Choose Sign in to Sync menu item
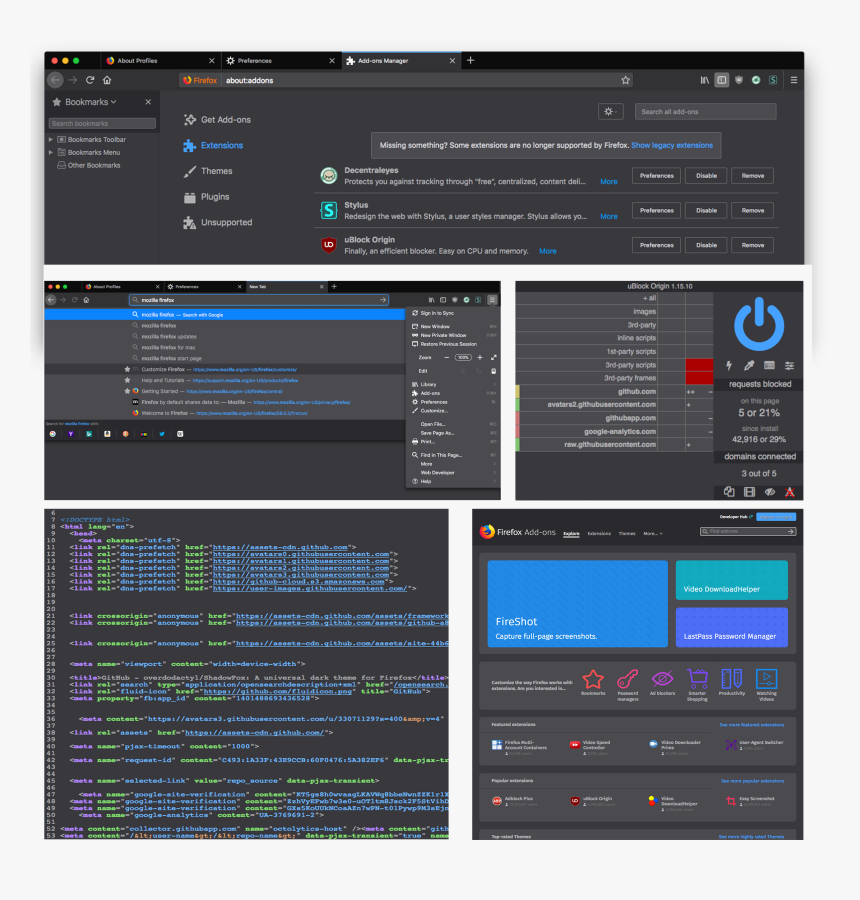 (453, 313)
